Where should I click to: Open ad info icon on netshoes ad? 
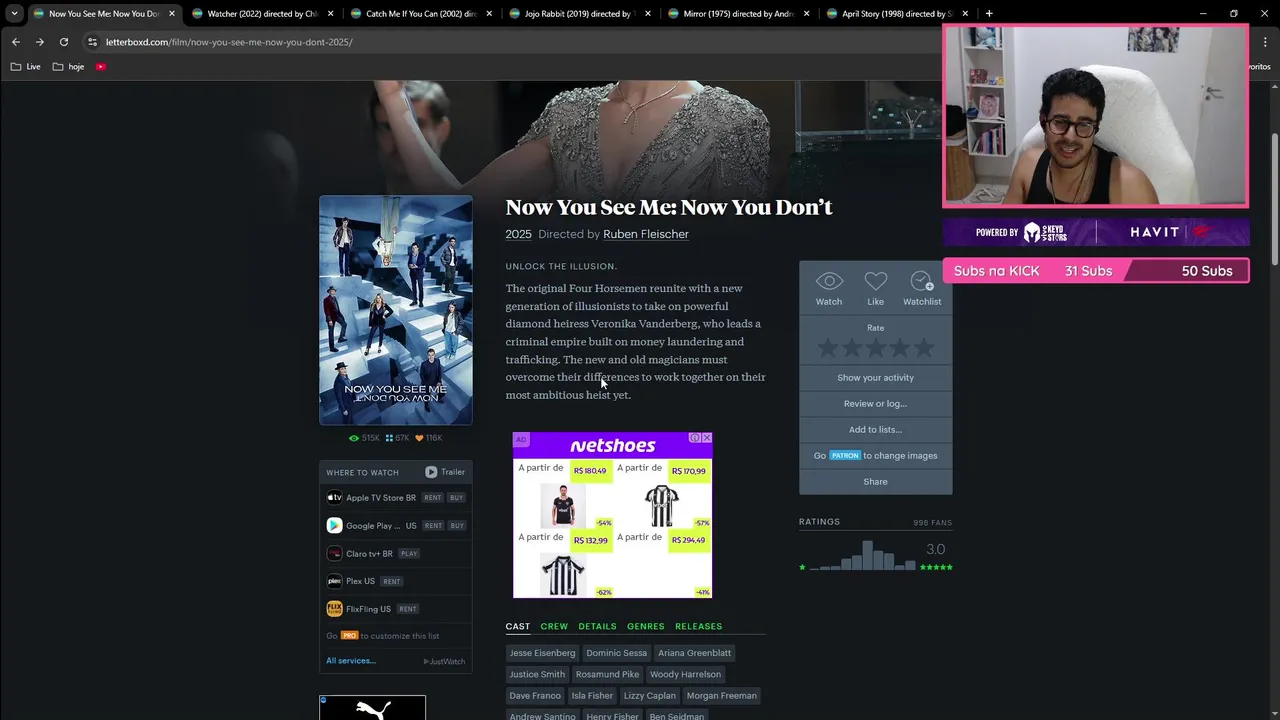[695, 438]
